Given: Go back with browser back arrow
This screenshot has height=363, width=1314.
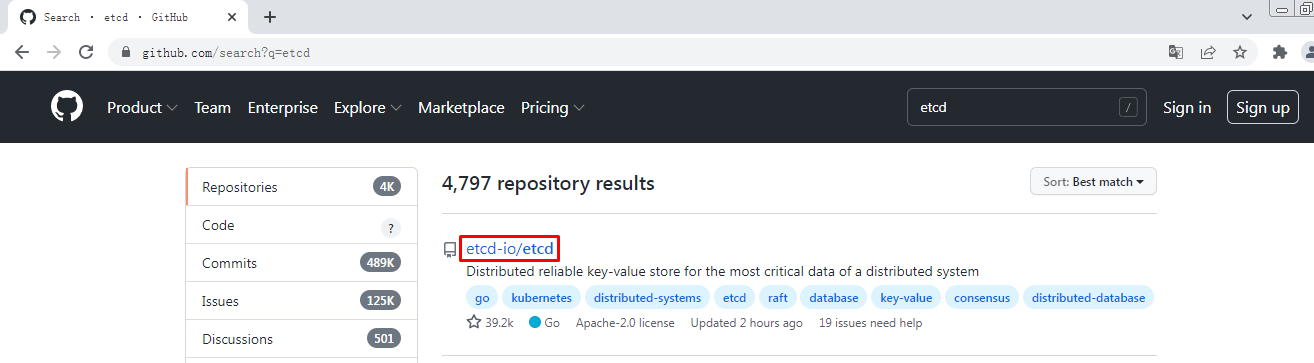Looking at the screenshot, I should point(22,52).
